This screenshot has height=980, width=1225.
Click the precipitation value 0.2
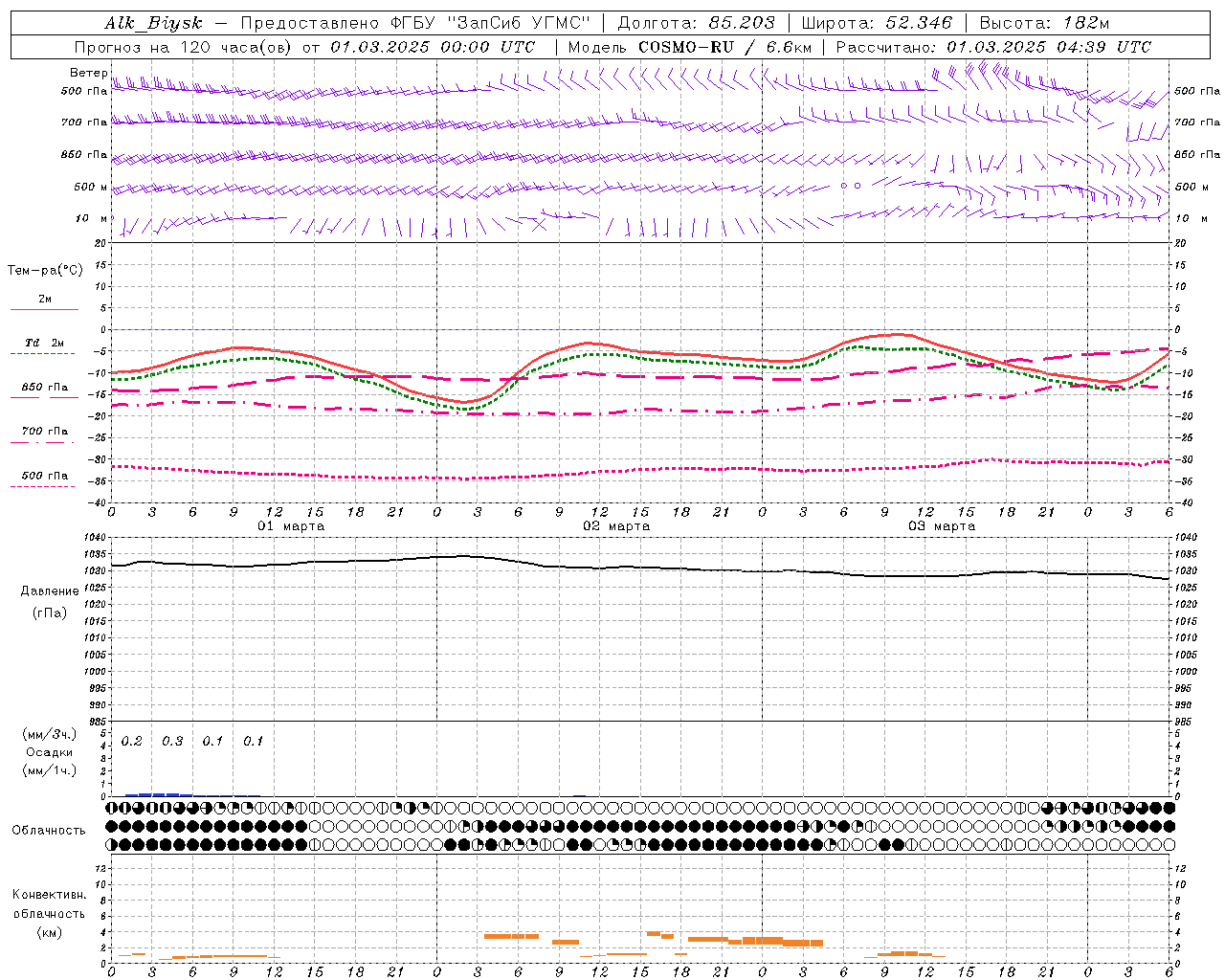(131, 741)
